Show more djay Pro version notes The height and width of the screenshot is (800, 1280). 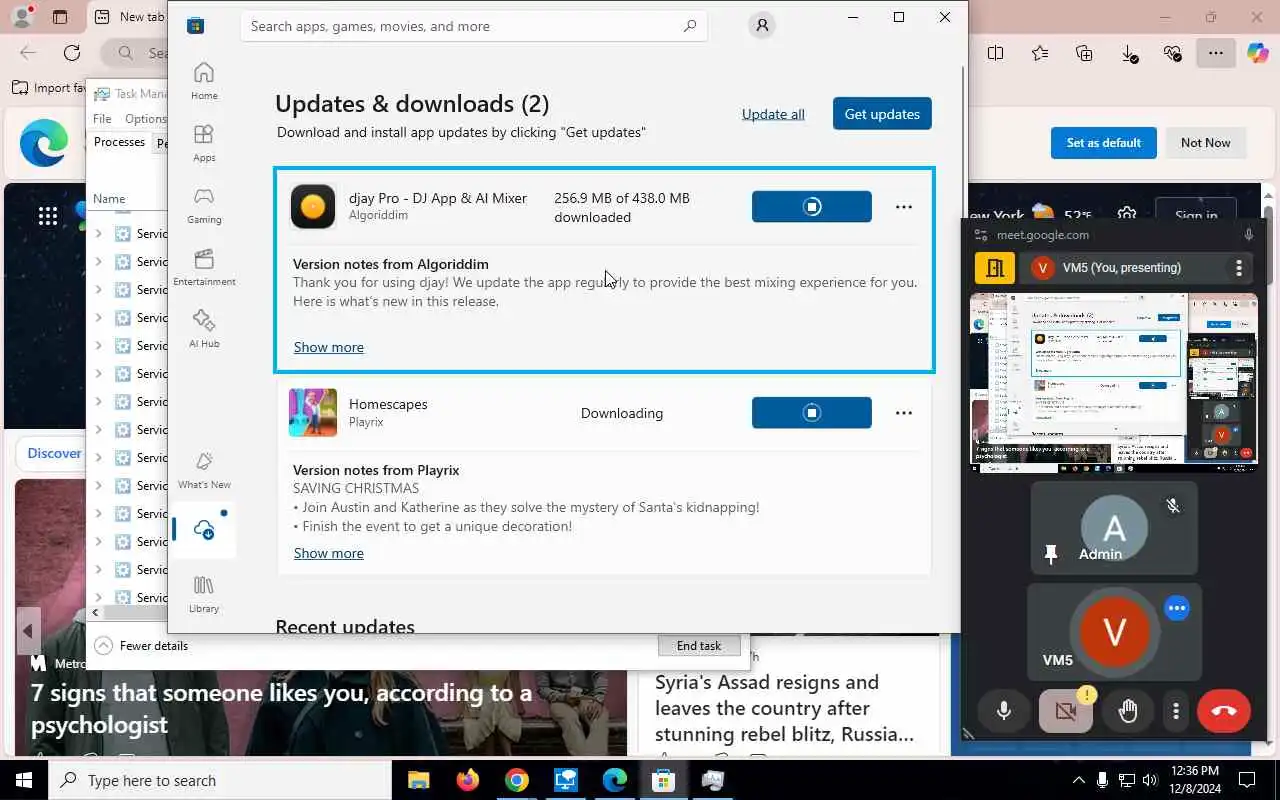point(328,347)
